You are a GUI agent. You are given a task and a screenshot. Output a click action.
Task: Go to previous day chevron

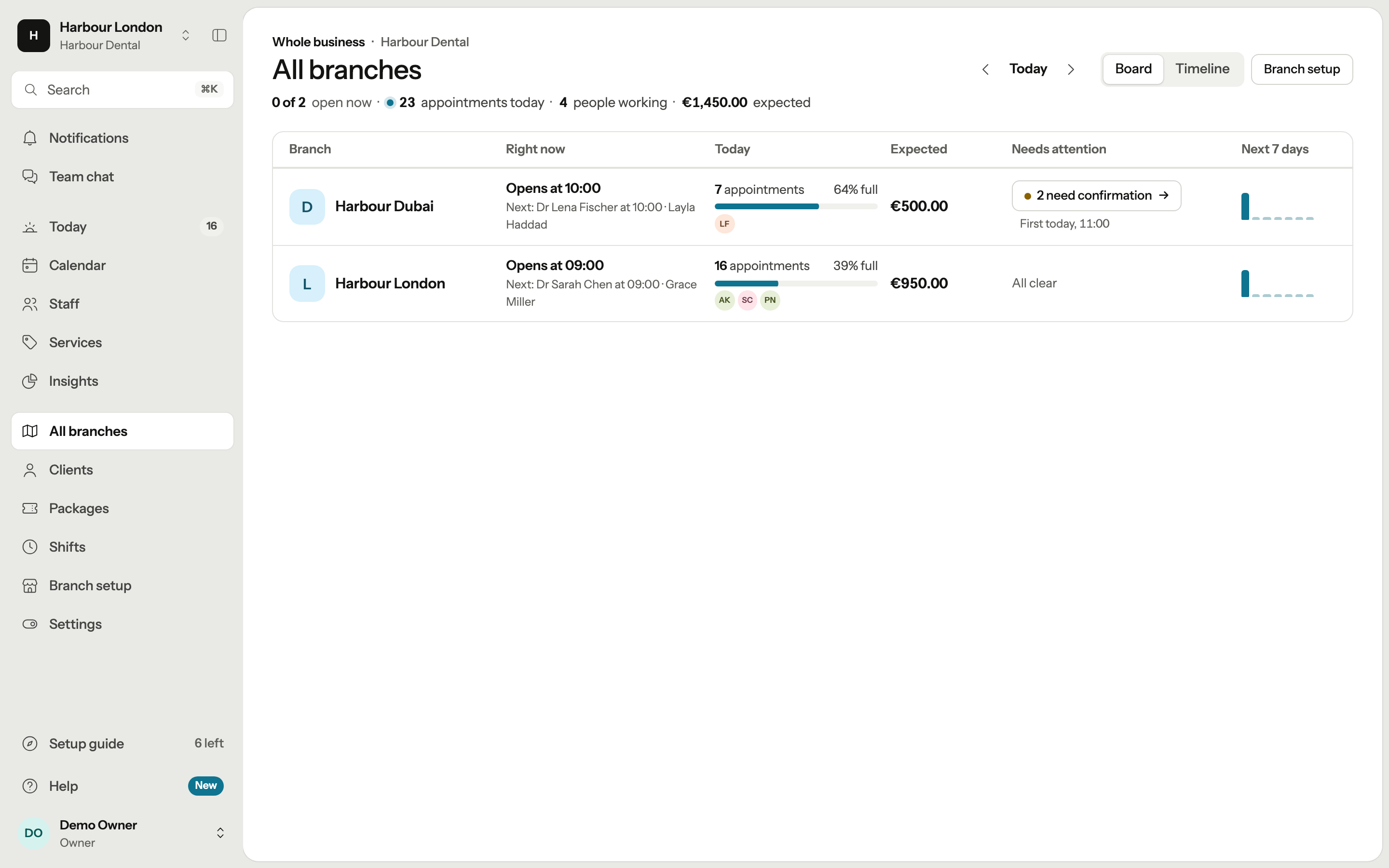point(985,69)
